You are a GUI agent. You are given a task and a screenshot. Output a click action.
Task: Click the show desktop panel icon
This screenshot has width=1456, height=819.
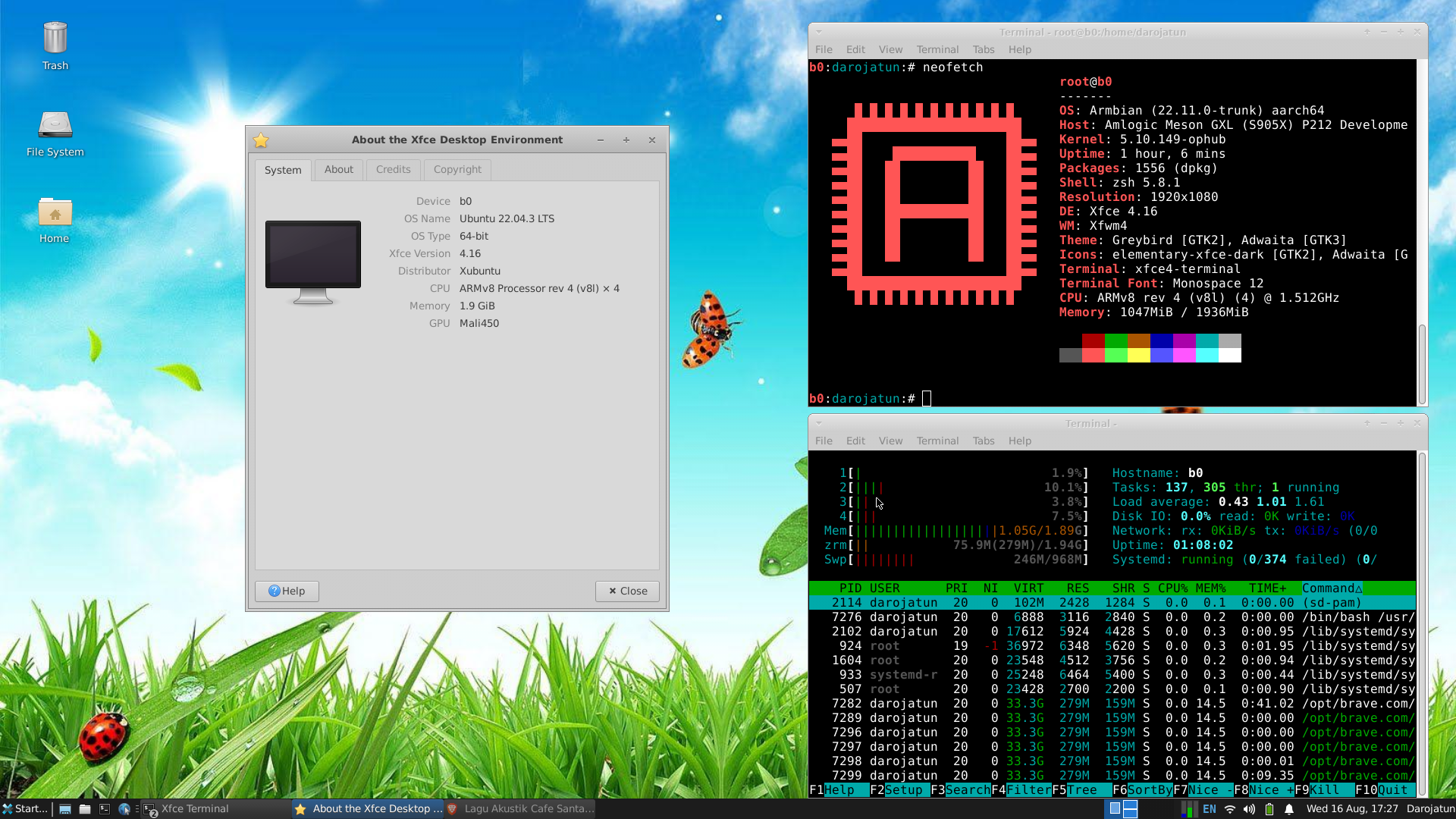pos(65,809)
